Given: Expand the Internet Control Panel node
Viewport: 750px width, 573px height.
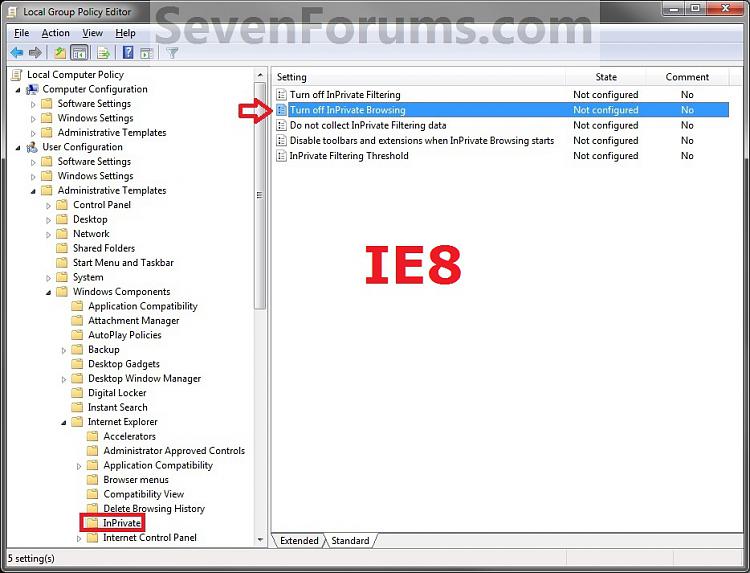Looking at the screenshot, I should (x=79, y=539).
